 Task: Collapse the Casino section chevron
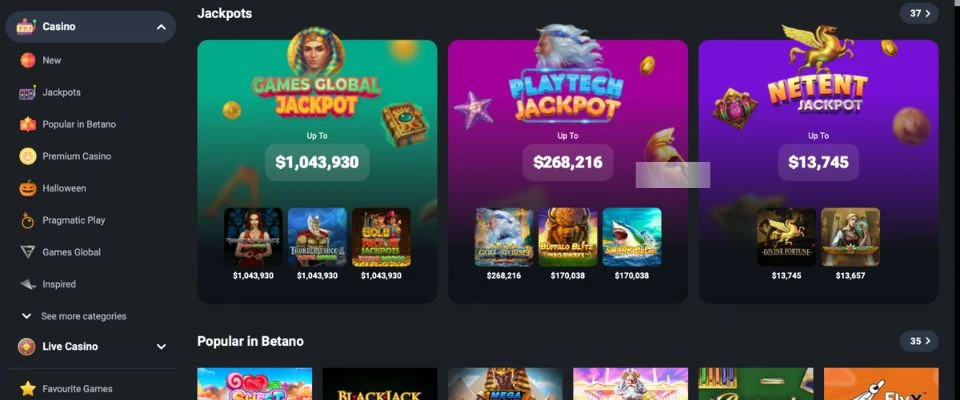click(x=161, y=27)
